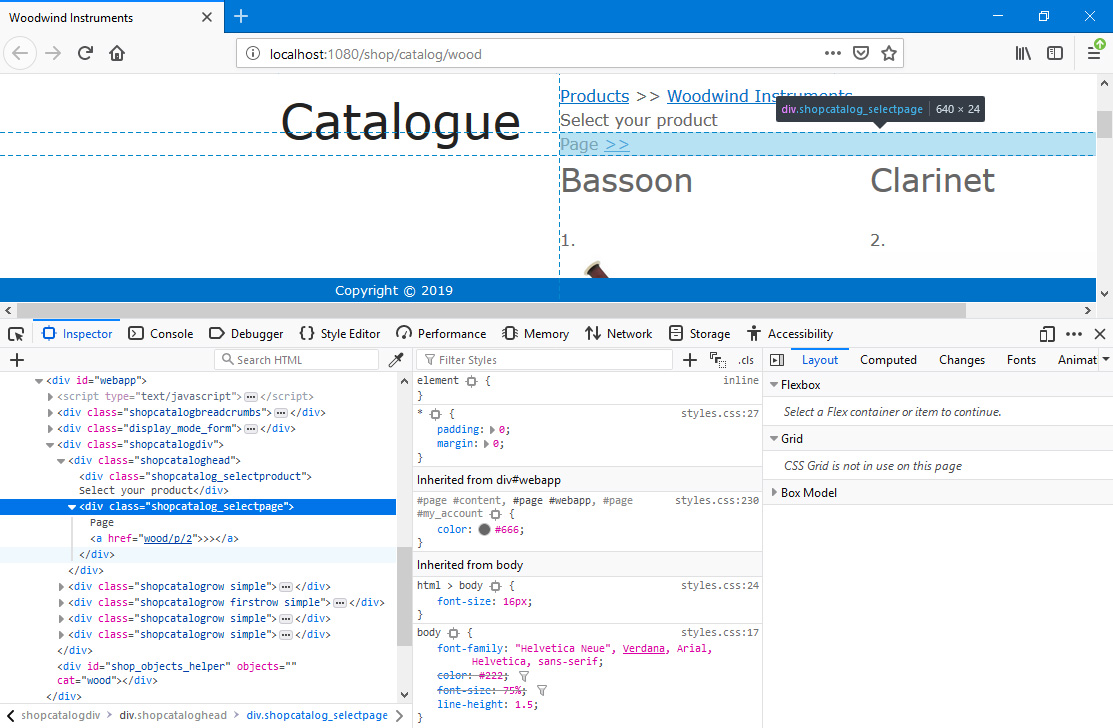Open page actions three-dot menu
Screen dimensions: 1113x728
click(833, 53)
